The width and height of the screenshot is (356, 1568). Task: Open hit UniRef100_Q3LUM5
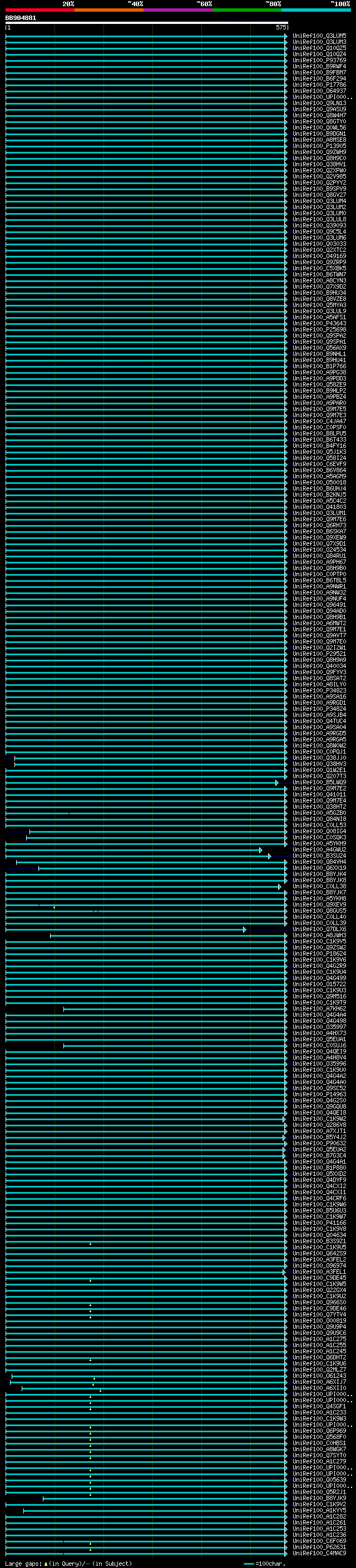(x=319, y=36)
